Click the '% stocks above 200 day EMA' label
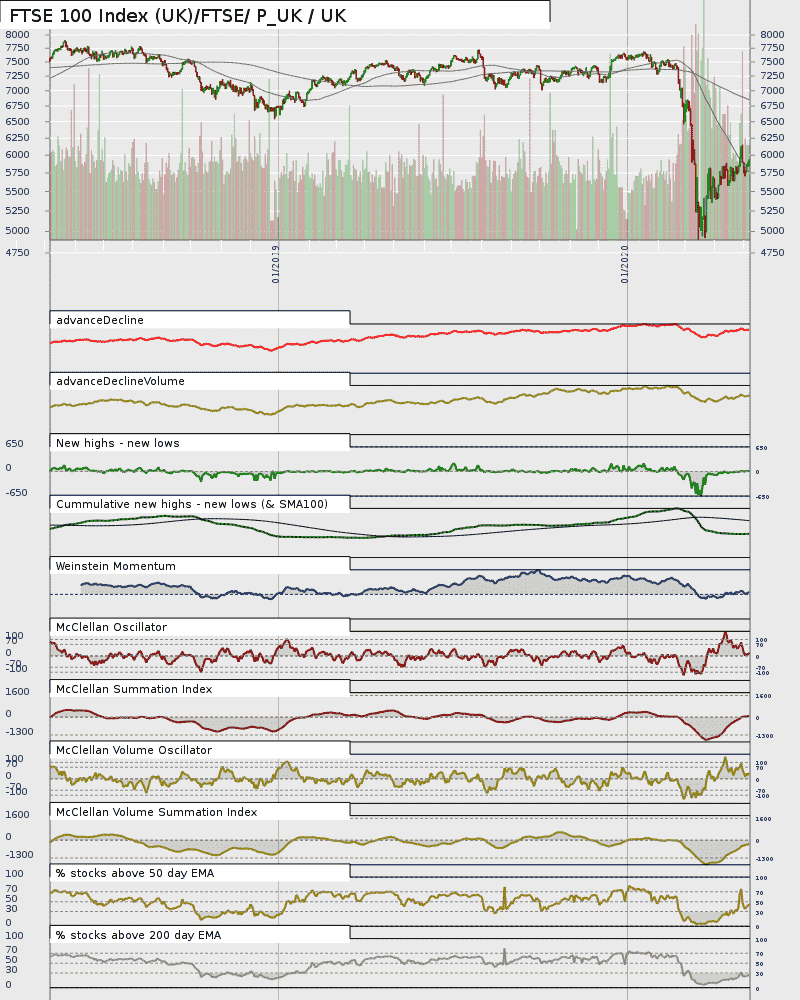 pyautogui.click(x=138, y=936)
